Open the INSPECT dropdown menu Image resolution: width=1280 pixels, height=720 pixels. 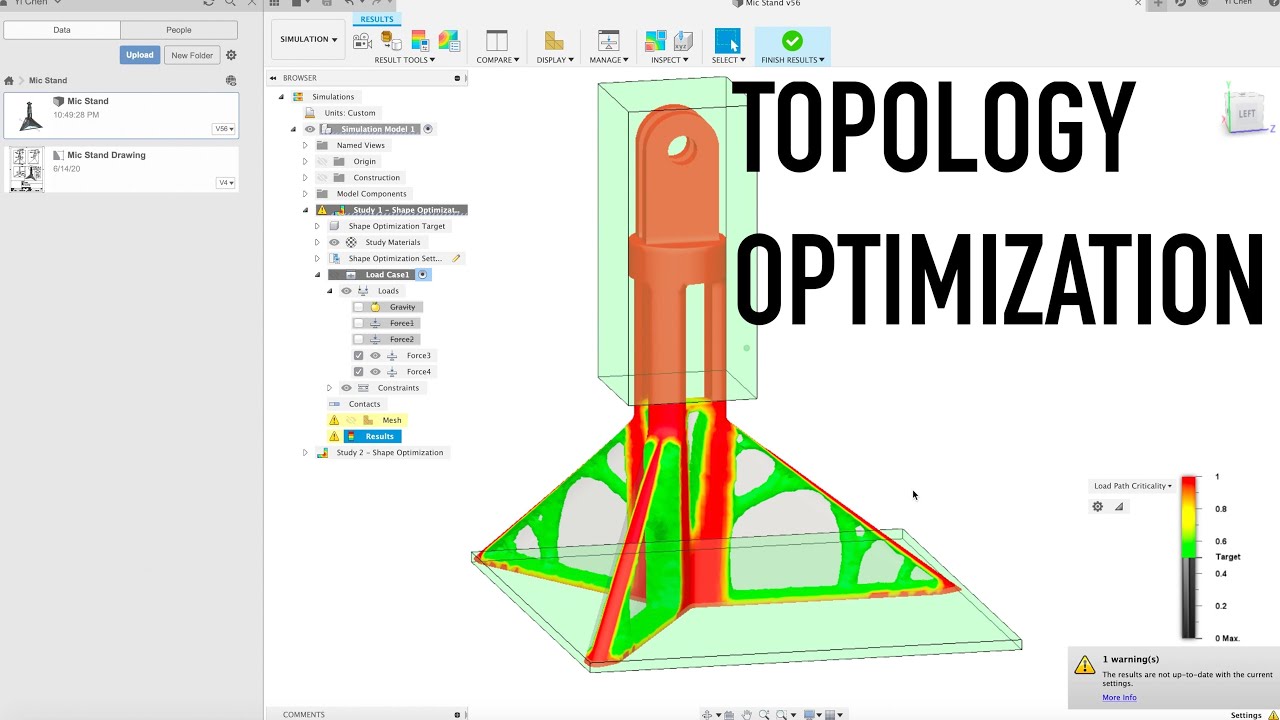point(670,60)
